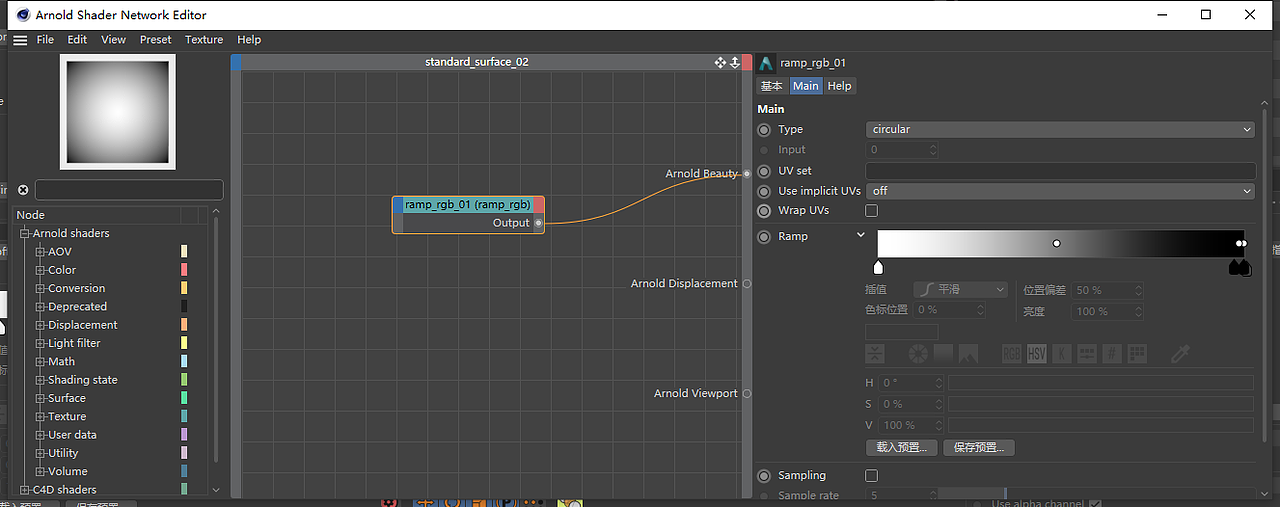Screen dimensions: 1280x507
Task: Expand the Utility category
Action: click(41, 454)
